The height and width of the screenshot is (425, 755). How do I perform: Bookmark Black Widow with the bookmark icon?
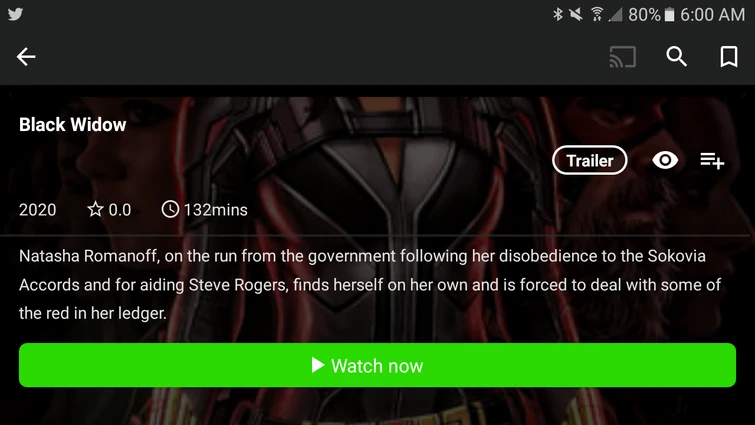tap(729, 57)
